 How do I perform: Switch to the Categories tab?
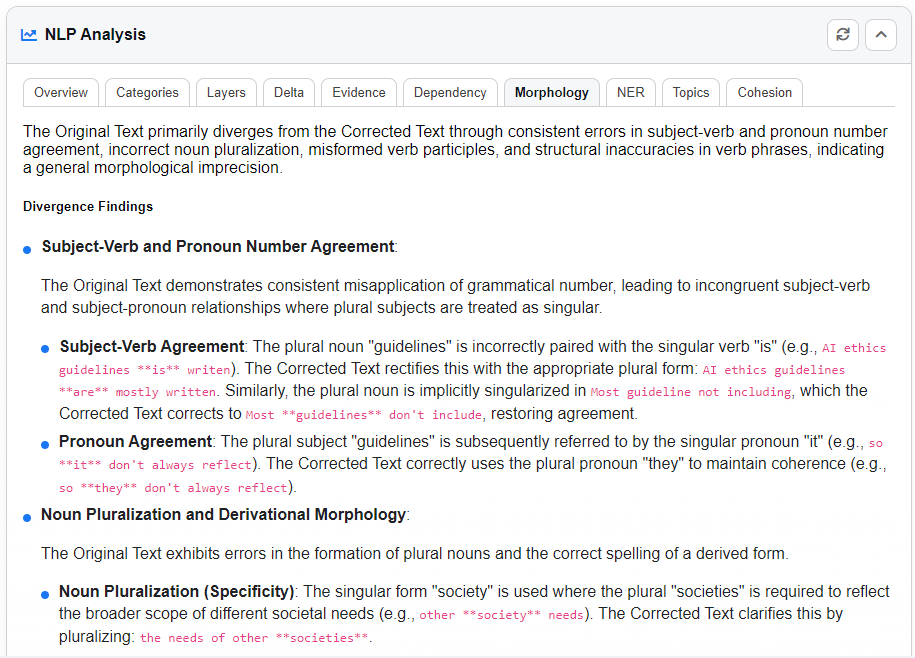[147, 93]
